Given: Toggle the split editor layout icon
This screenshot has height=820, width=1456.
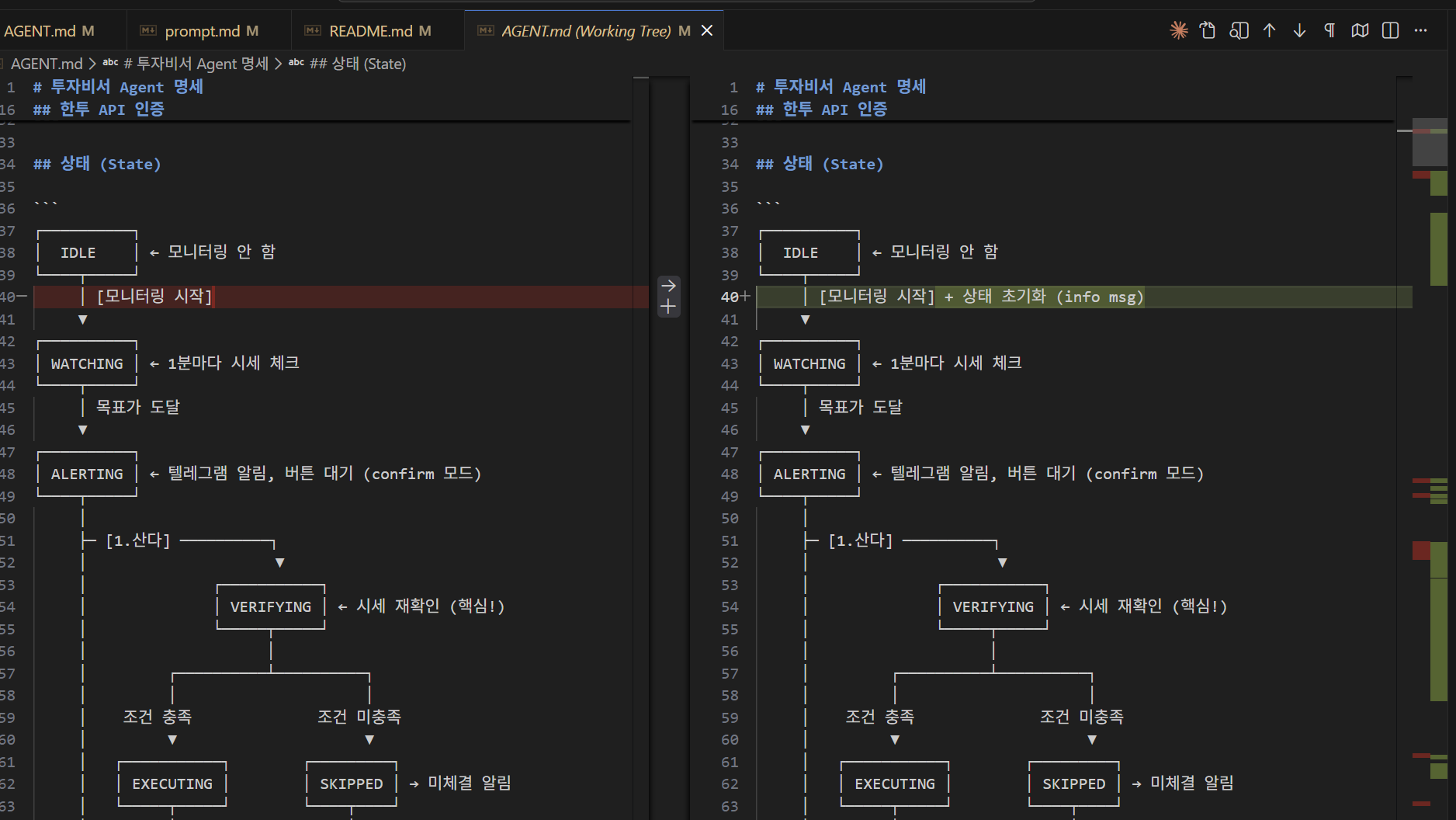Looking at the screenshot, I should (1390, 30).
